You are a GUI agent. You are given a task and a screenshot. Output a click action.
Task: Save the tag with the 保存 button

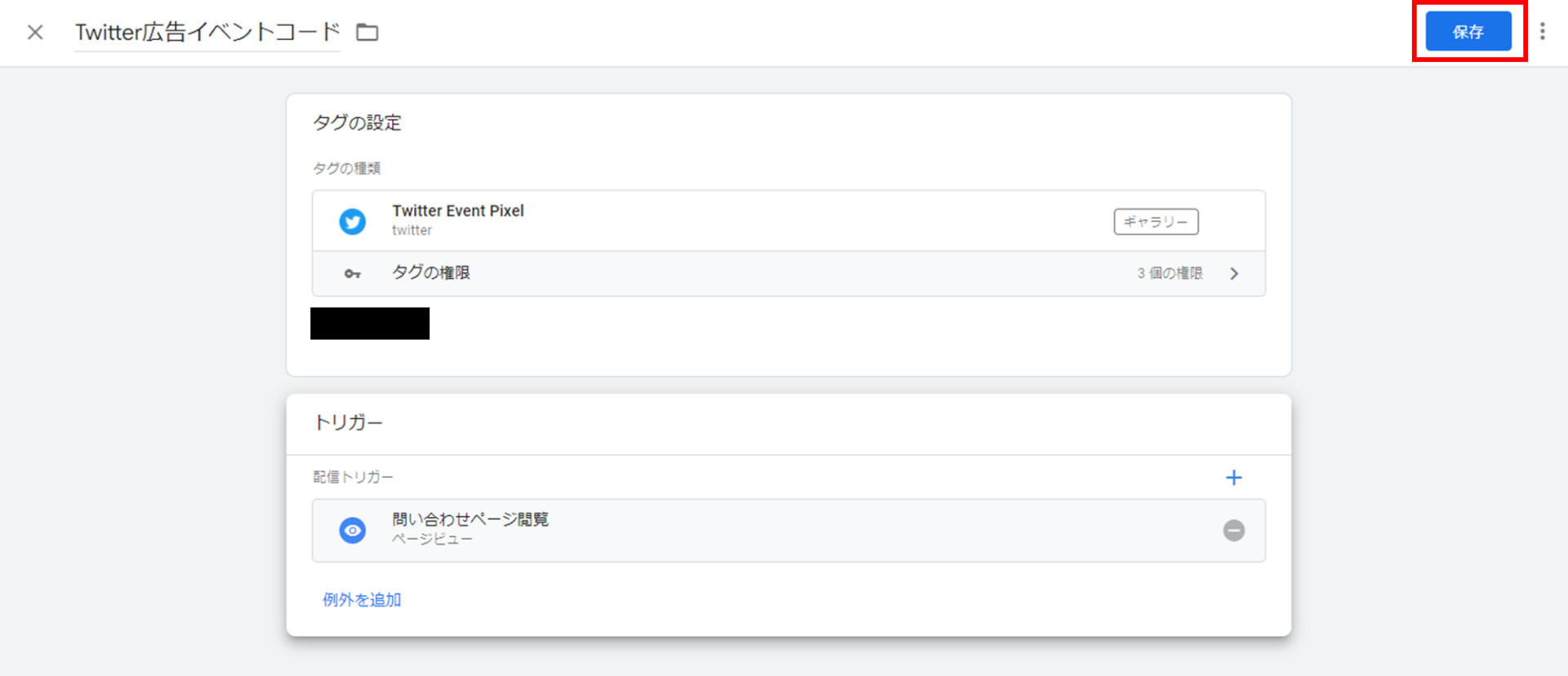[x=1468, y=32]
